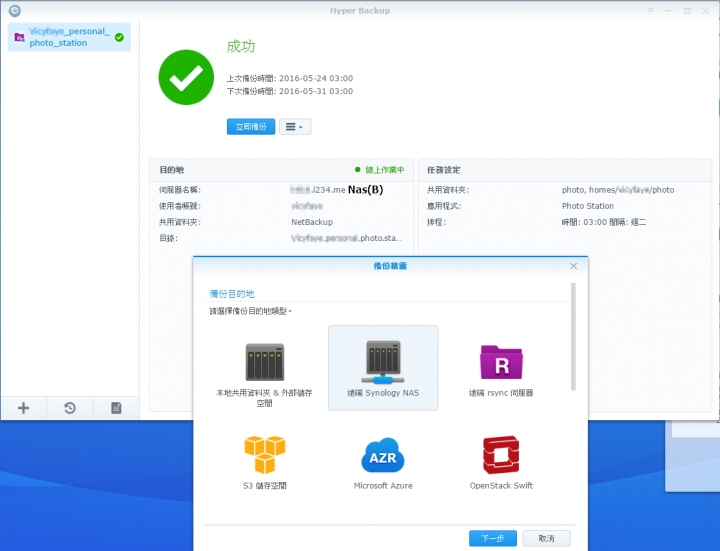720x551 pixels.
Task: Click the Photo Station application value
Action: [x=588, y=206]
